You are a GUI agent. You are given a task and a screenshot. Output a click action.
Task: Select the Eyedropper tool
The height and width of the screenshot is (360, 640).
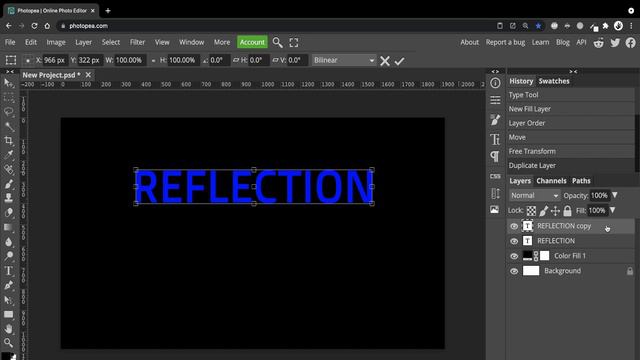[x=9, y=155]
